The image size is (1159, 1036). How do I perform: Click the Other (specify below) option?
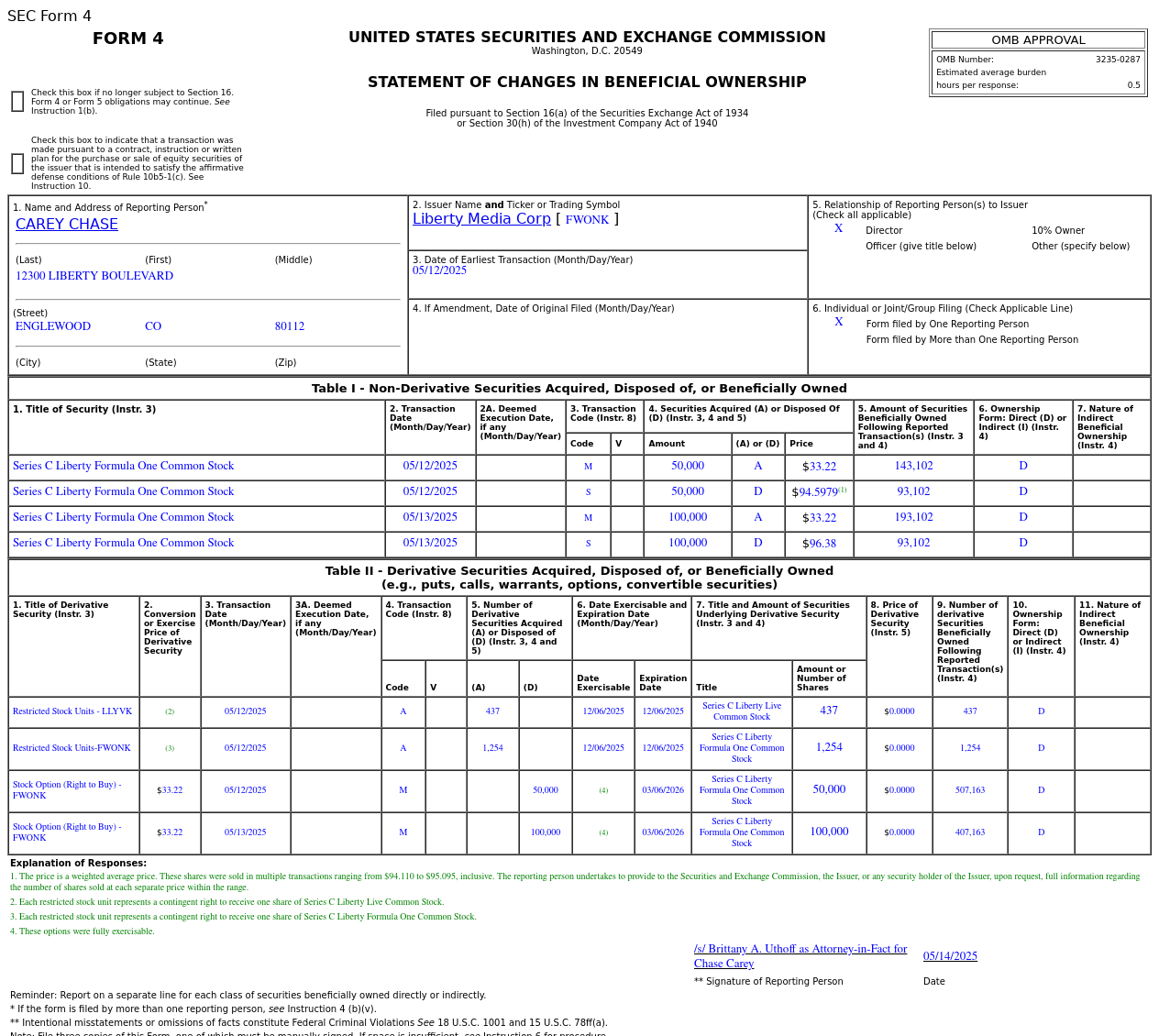pyautogui.click(x=1080, y=247)
